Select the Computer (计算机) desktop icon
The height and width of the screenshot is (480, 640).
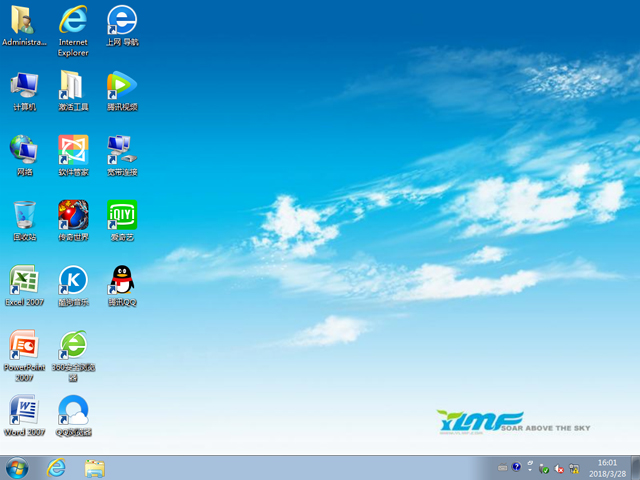pos(24,86)
